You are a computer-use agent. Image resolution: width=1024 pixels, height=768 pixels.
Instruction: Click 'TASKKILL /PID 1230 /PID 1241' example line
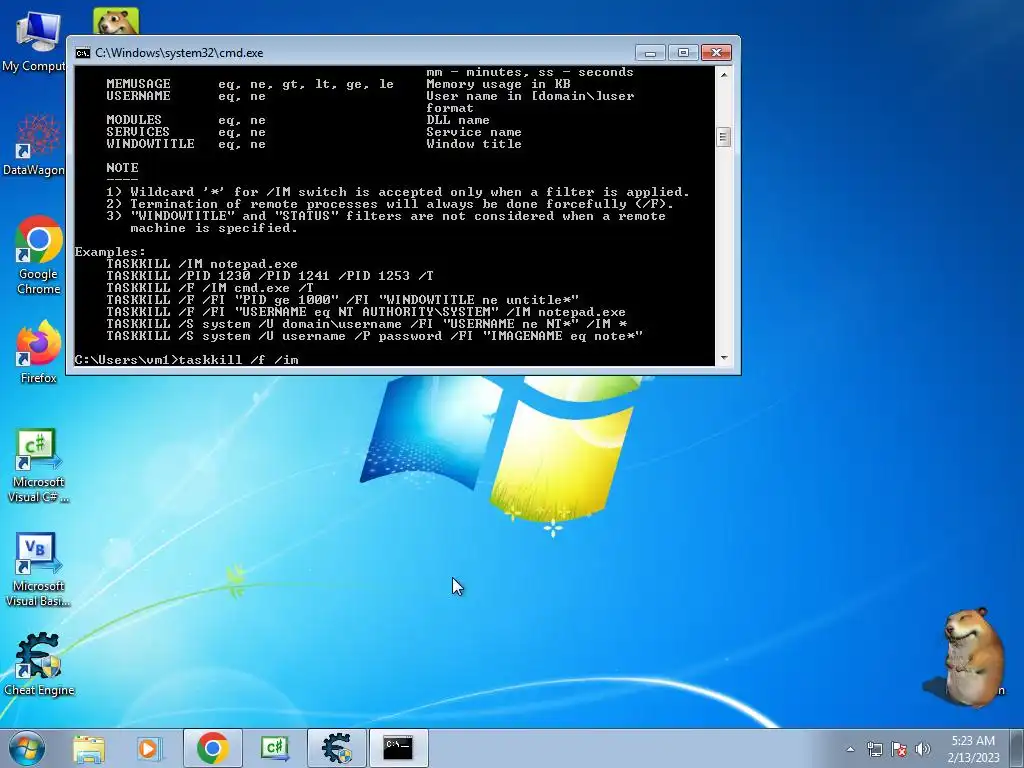click(270, 276)
